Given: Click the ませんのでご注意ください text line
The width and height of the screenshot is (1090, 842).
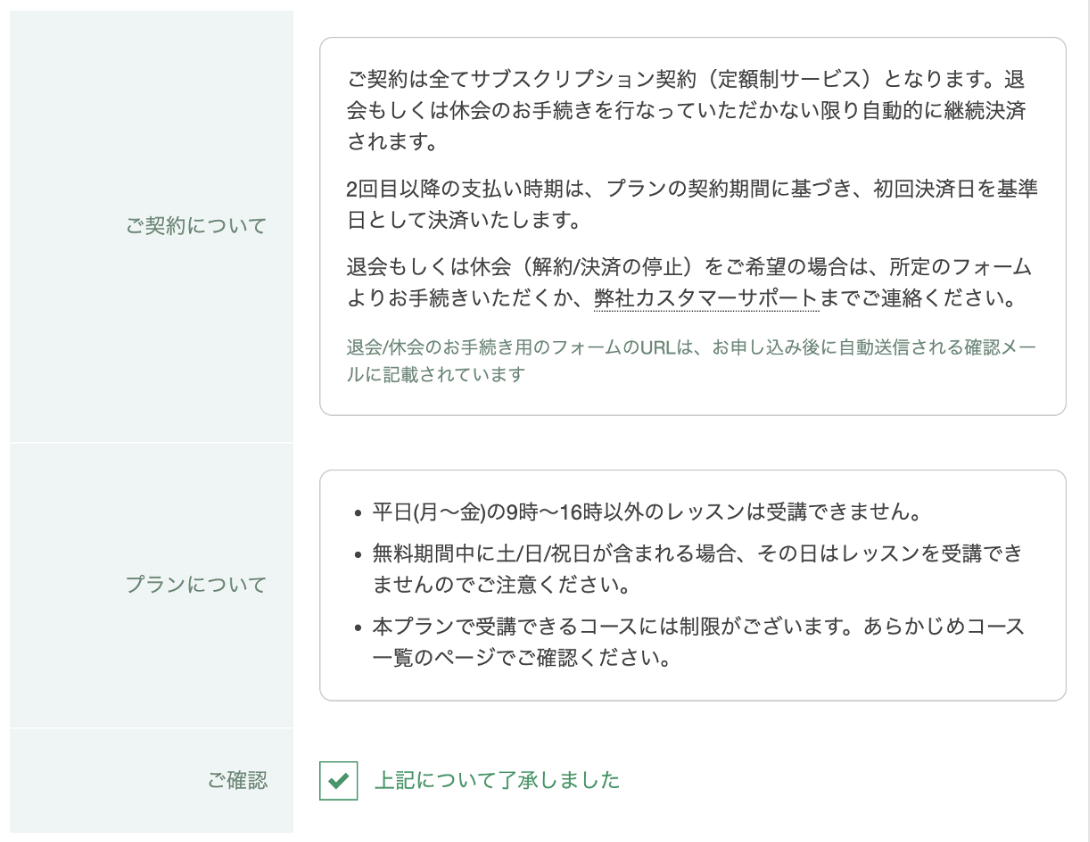Looking at the screenshot, I should coord(501,585).
